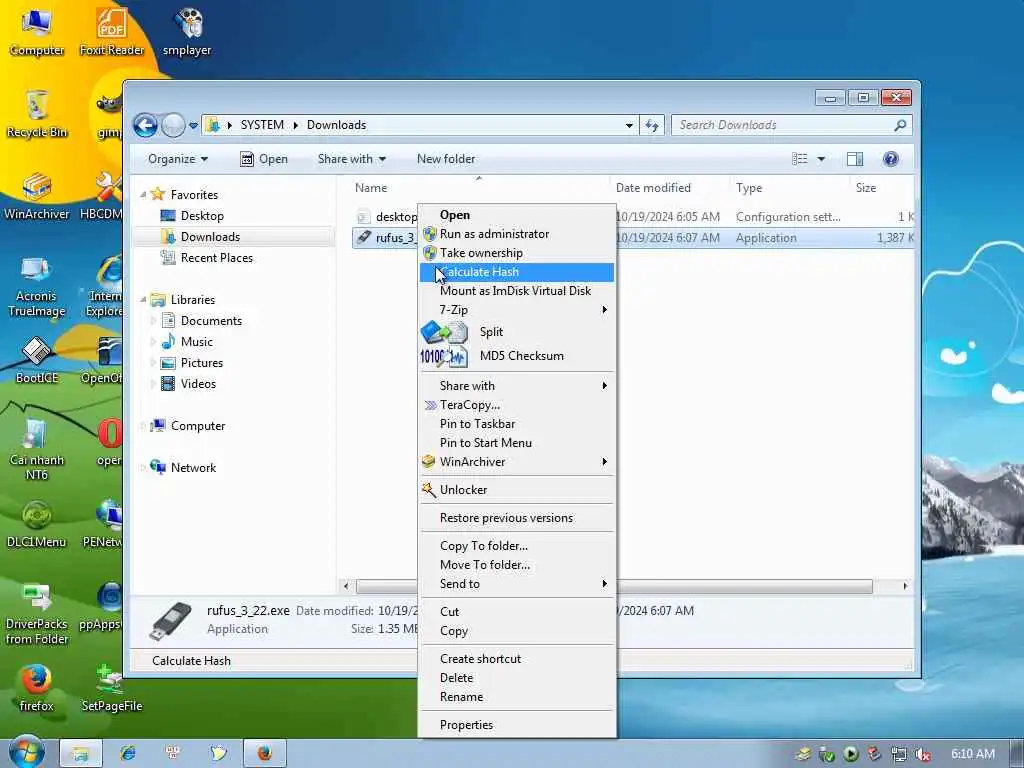
Task: Open SetPageFile desktop icon
Action: pos(112,688)
